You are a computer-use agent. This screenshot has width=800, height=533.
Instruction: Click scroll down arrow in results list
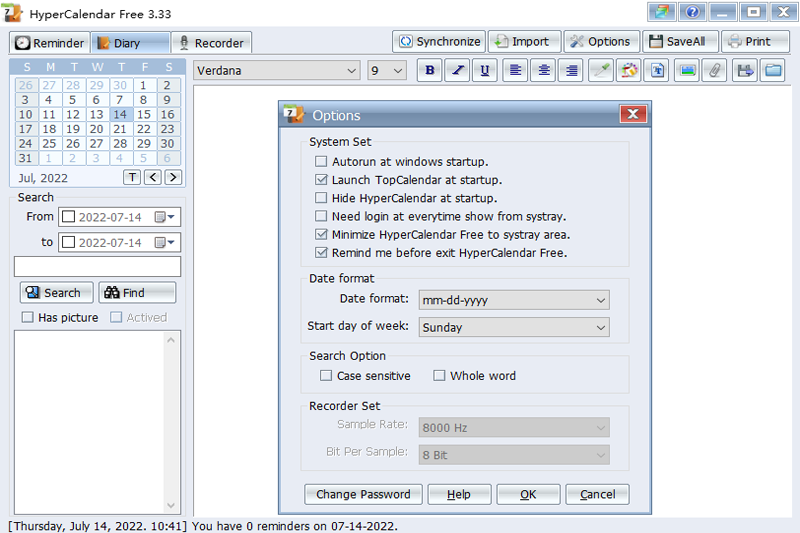(x=171, y=505)
